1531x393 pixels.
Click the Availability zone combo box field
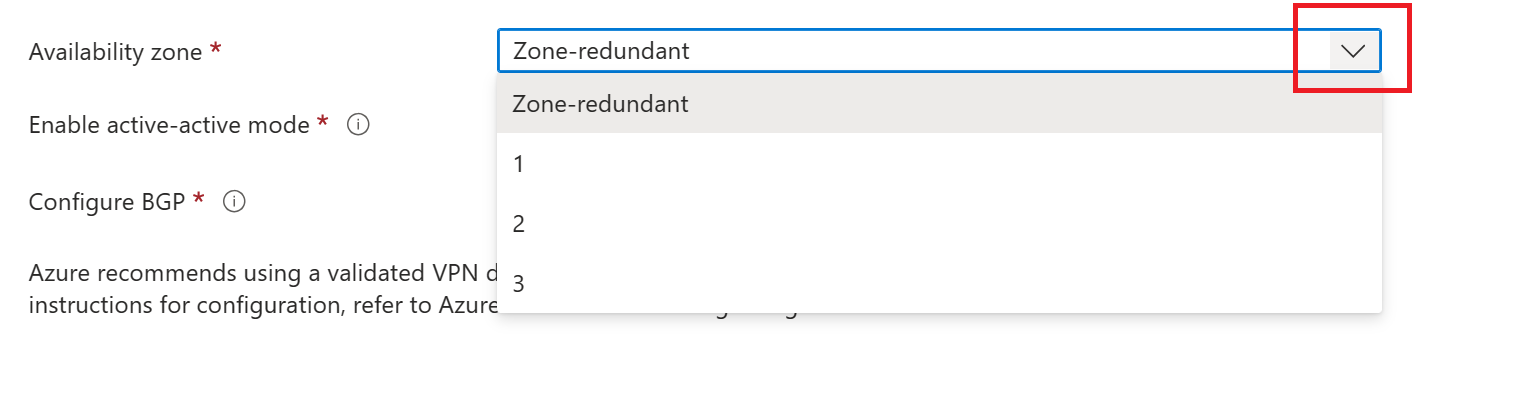pyautogui.click(x=939, y=51)
